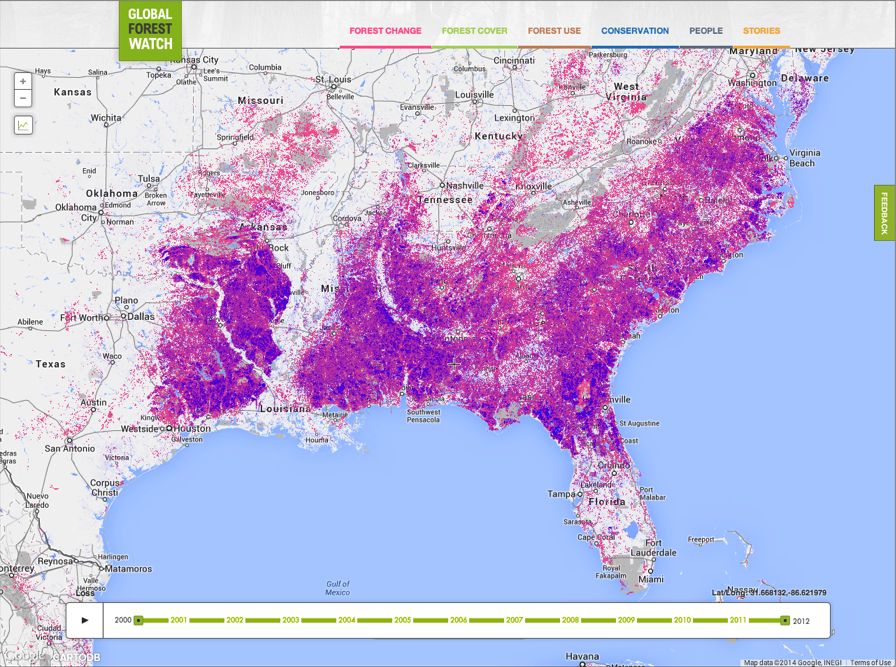Image resolution: width=896 pixels, height=667 pixels.
Task: Jump to 2008 on the timeline
Action: [570, 620]
